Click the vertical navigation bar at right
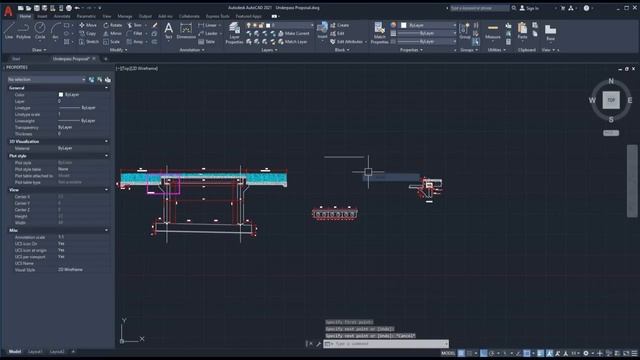This screenshot has width=640, height=360. 632,181
